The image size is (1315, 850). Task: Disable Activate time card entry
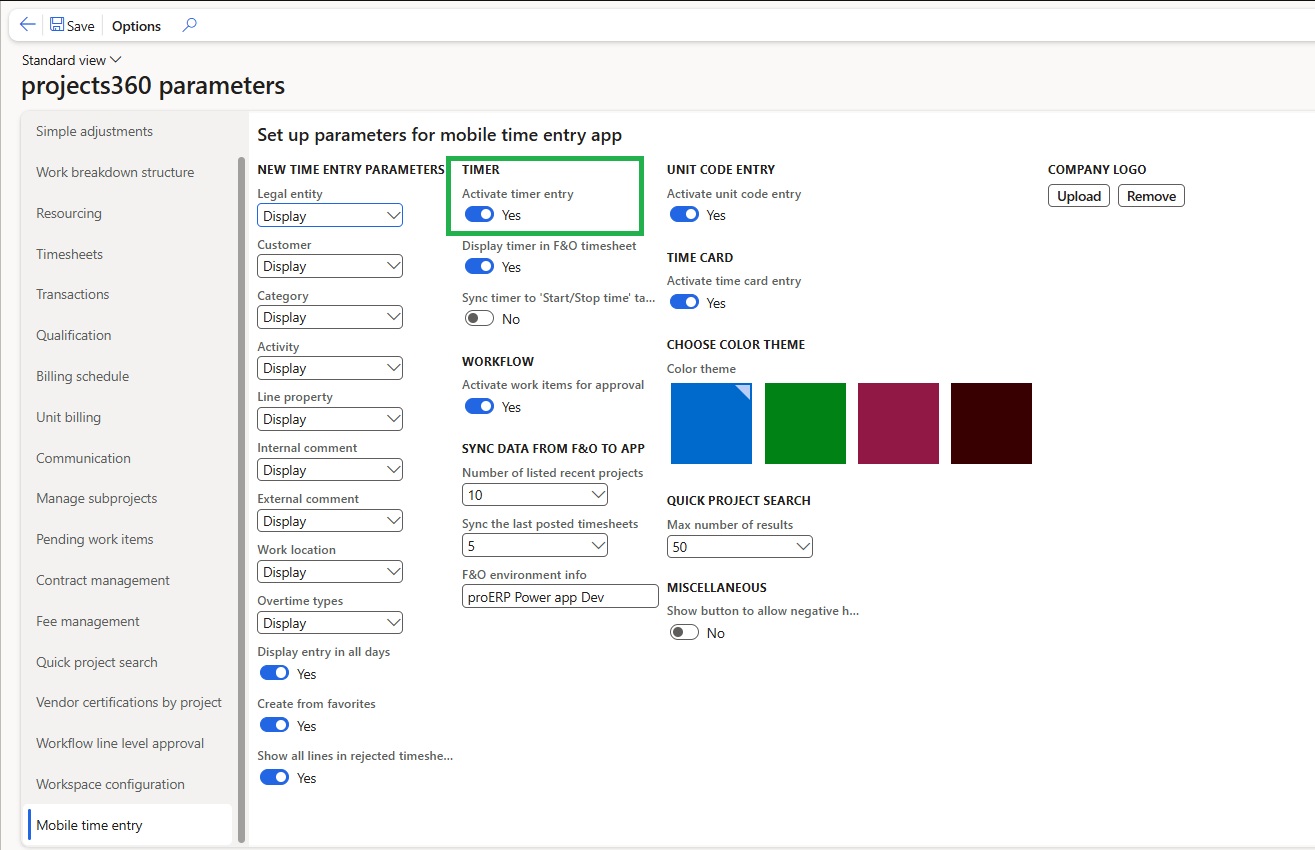pyautogui.click(x=684, y=303)
